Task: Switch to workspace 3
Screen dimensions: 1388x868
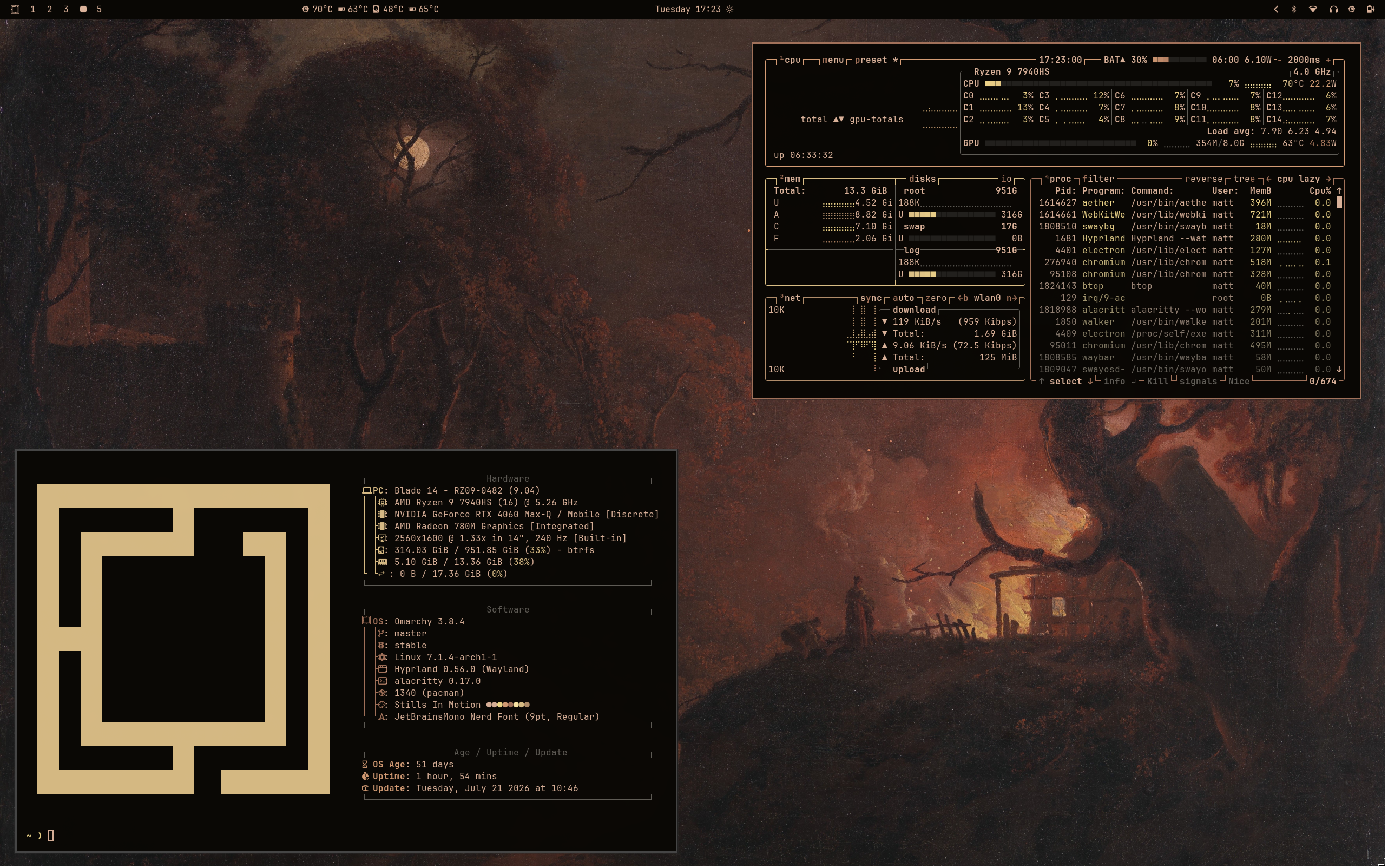Action: pos(66,9)
